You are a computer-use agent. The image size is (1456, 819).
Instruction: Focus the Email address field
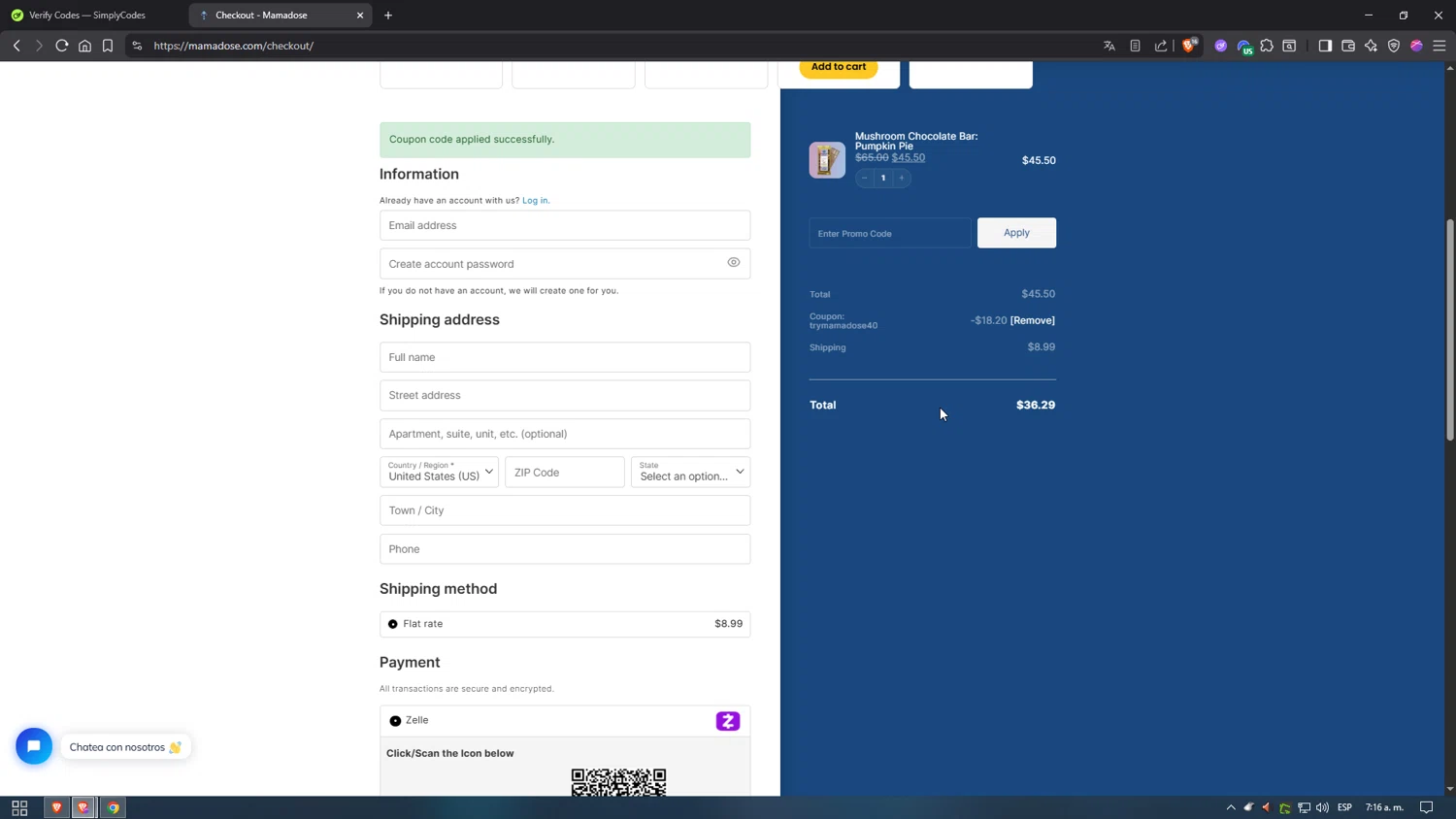[x=565, y=225]
